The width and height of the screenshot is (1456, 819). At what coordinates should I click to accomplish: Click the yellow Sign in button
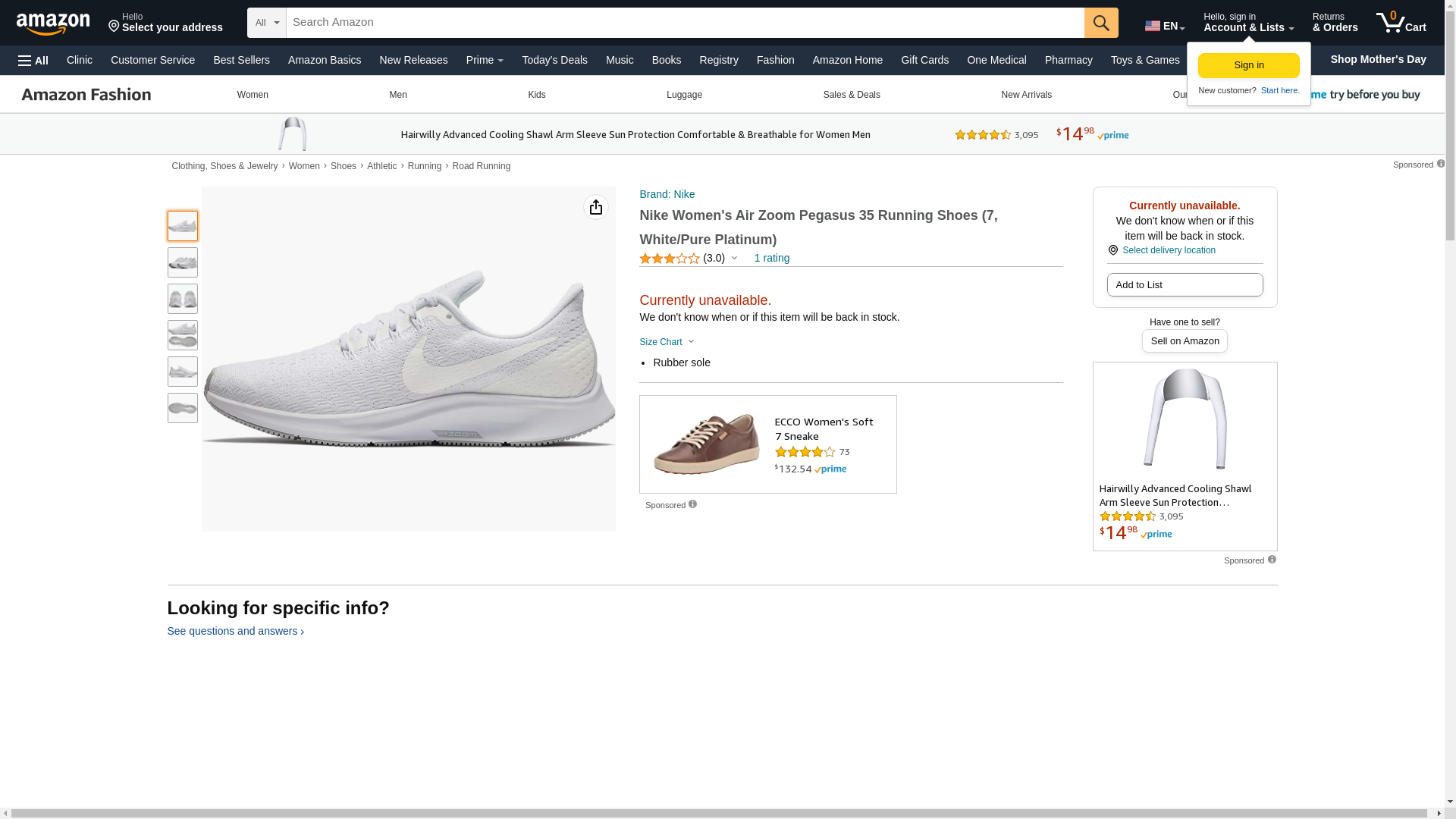point(1248,65)
